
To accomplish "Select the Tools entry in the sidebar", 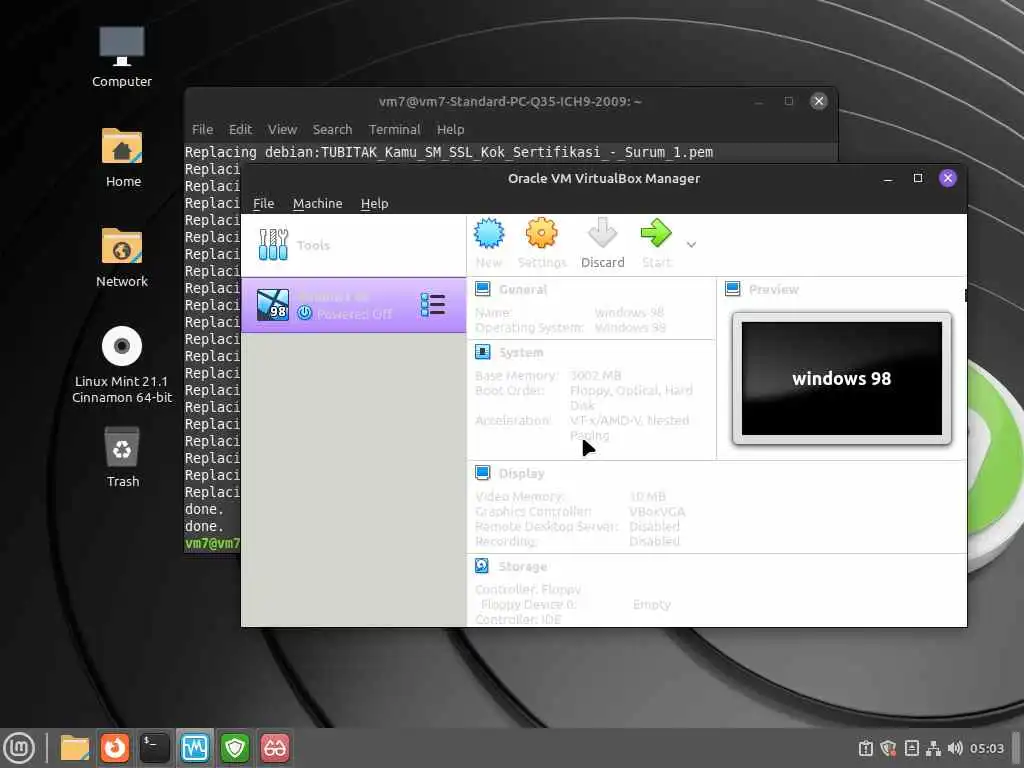I will (353, 245).
